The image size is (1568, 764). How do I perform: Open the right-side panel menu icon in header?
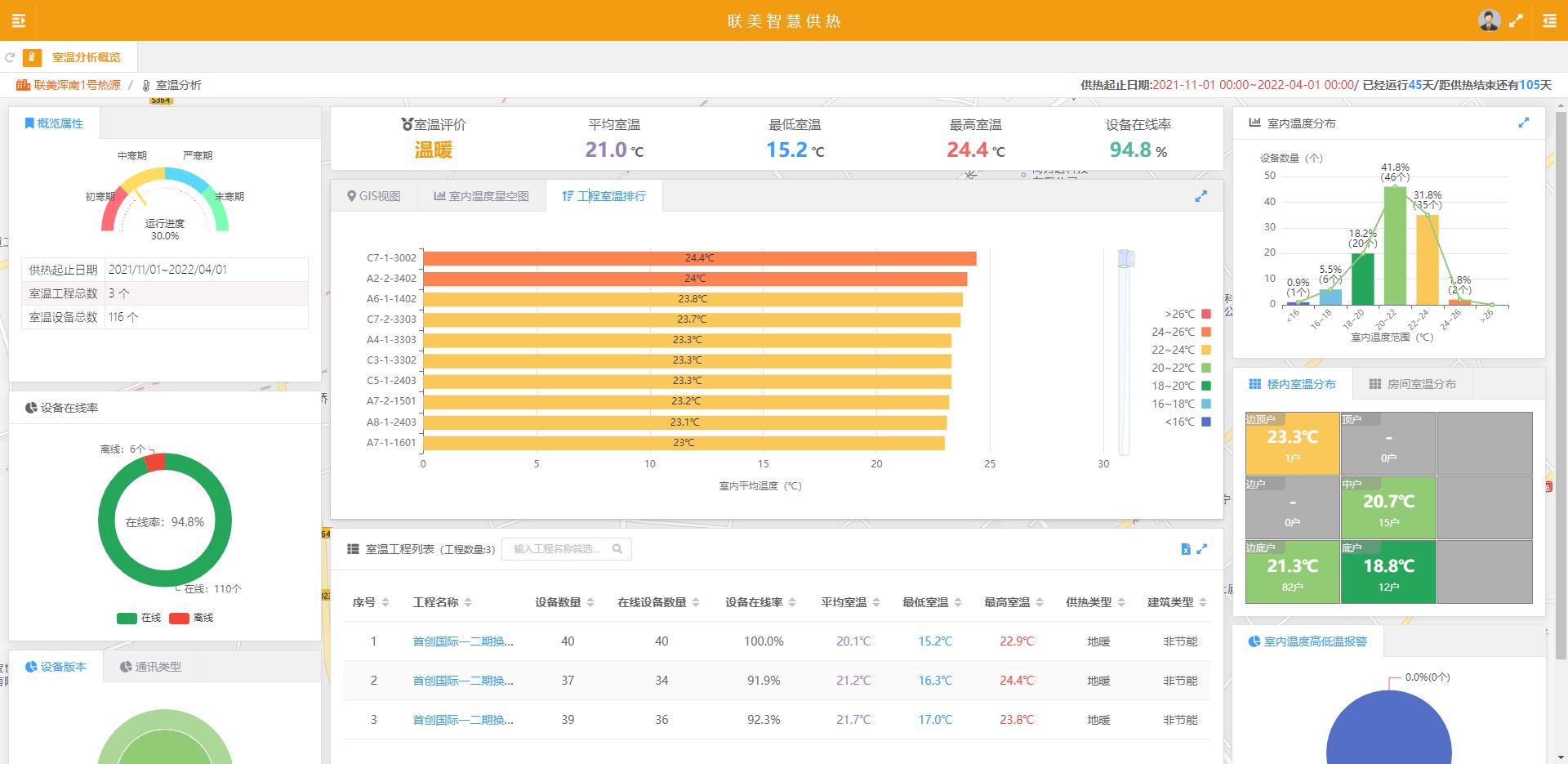click(x=1549, y=21)
